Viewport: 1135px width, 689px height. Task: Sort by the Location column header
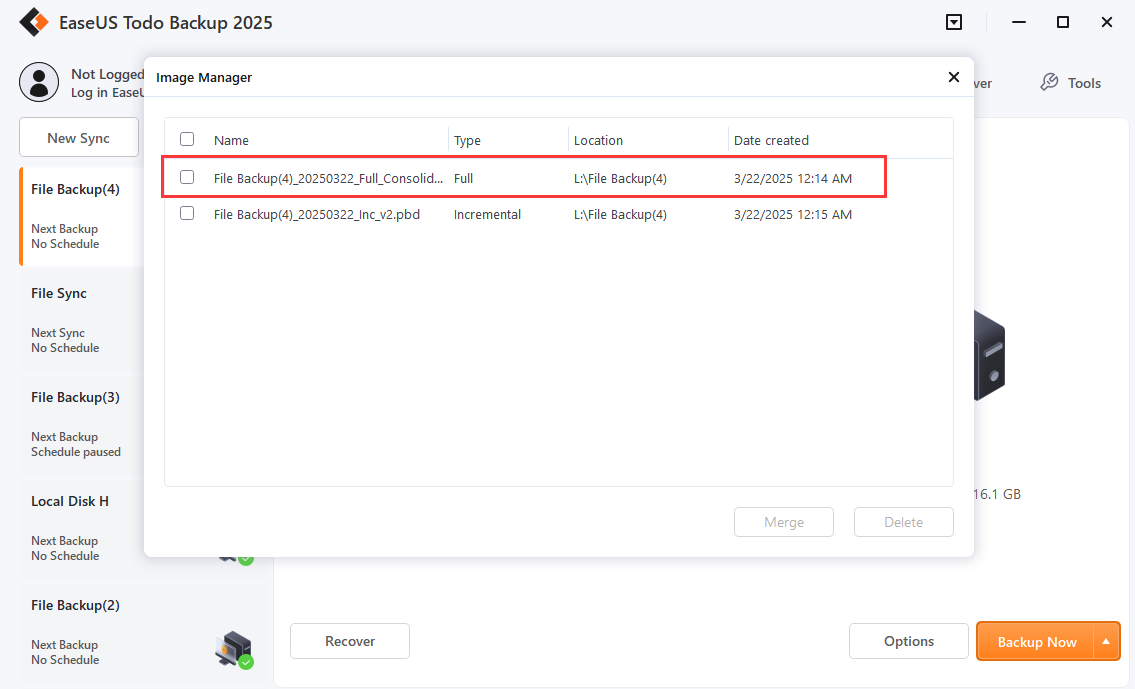(x=598, y=140)
